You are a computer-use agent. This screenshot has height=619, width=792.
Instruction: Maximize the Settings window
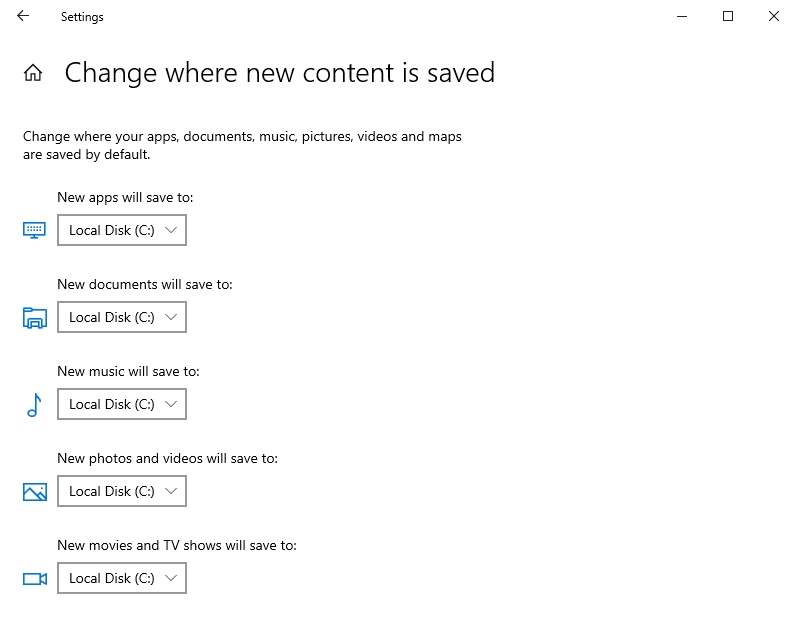coord(728,16)
